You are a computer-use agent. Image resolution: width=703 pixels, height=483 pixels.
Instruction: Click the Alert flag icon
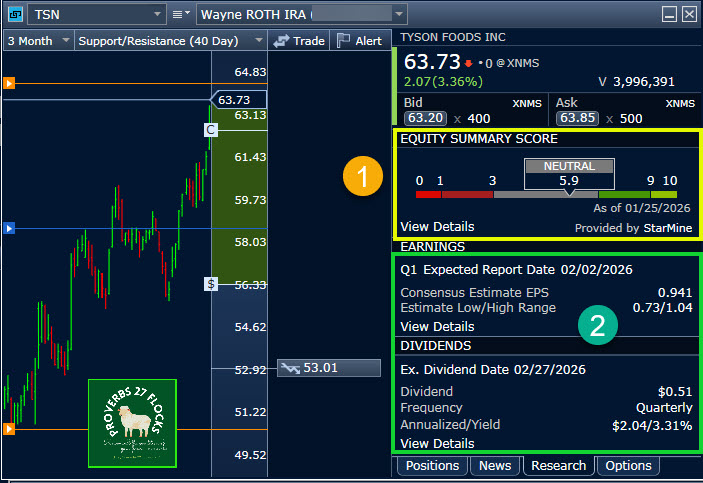(343, 41)
